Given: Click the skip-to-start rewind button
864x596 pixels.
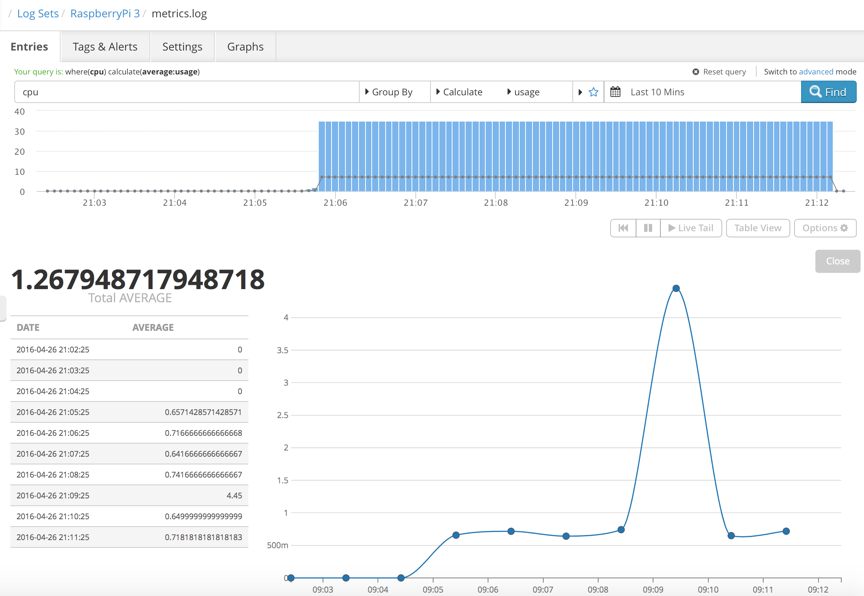Looking at the screenshot, I should (623, 228).
